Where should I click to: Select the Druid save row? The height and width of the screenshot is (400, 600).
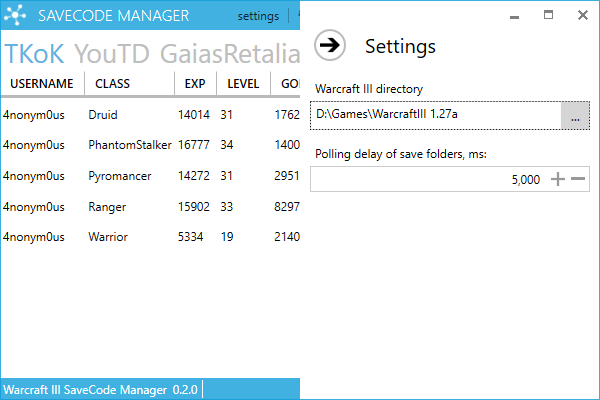click(x=150, y=114)
